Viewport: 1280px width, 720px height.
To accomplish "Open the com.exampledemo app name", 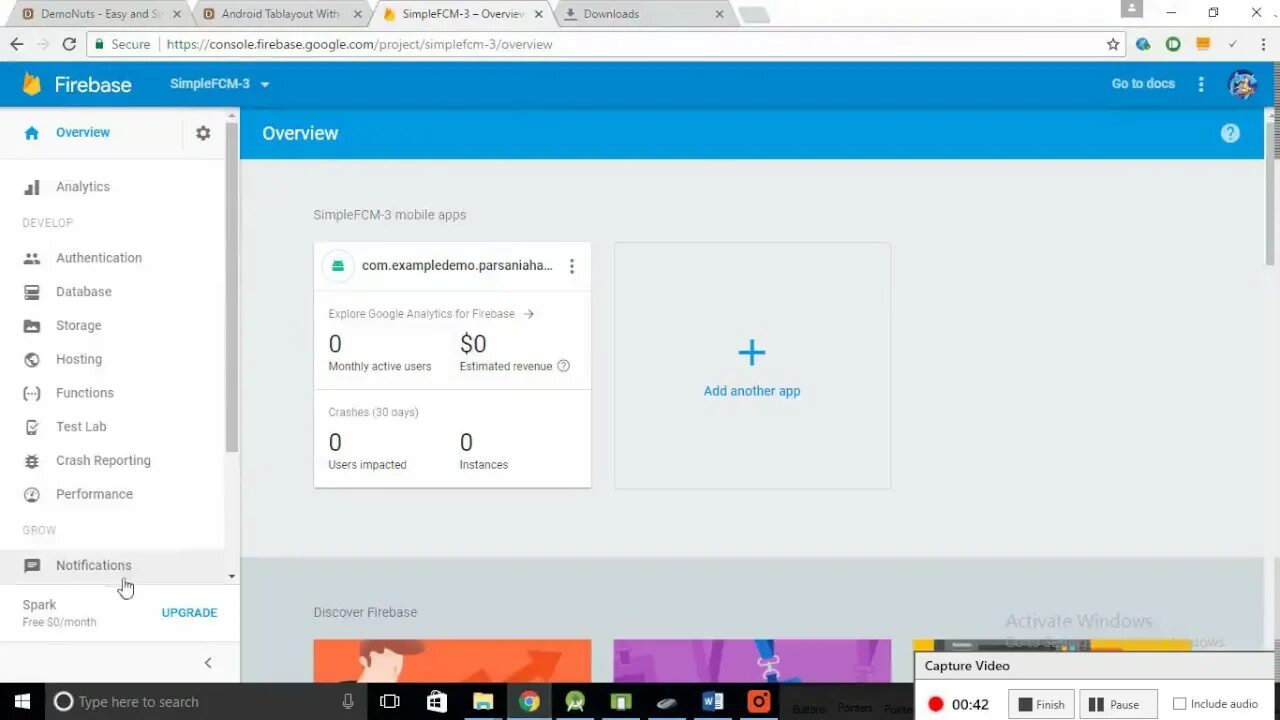I will click(x=457, y=266).
